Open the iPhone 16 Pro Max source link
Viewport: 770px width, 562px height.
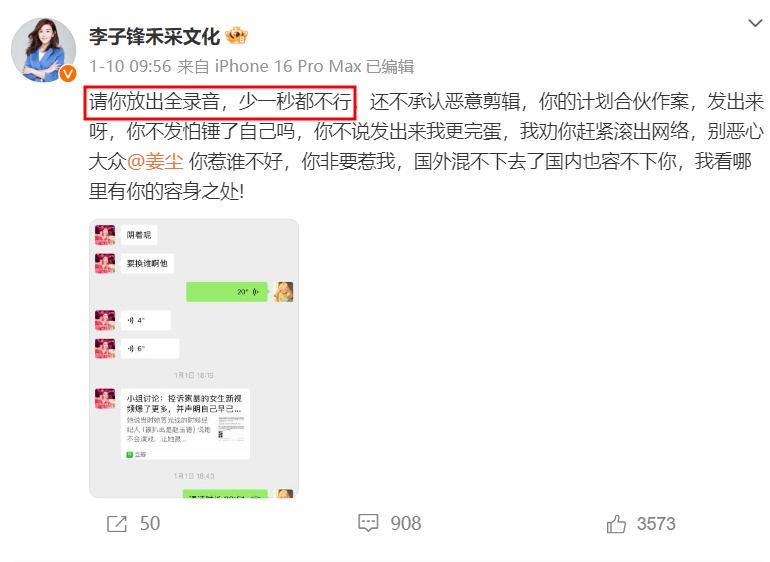point(288,66)
